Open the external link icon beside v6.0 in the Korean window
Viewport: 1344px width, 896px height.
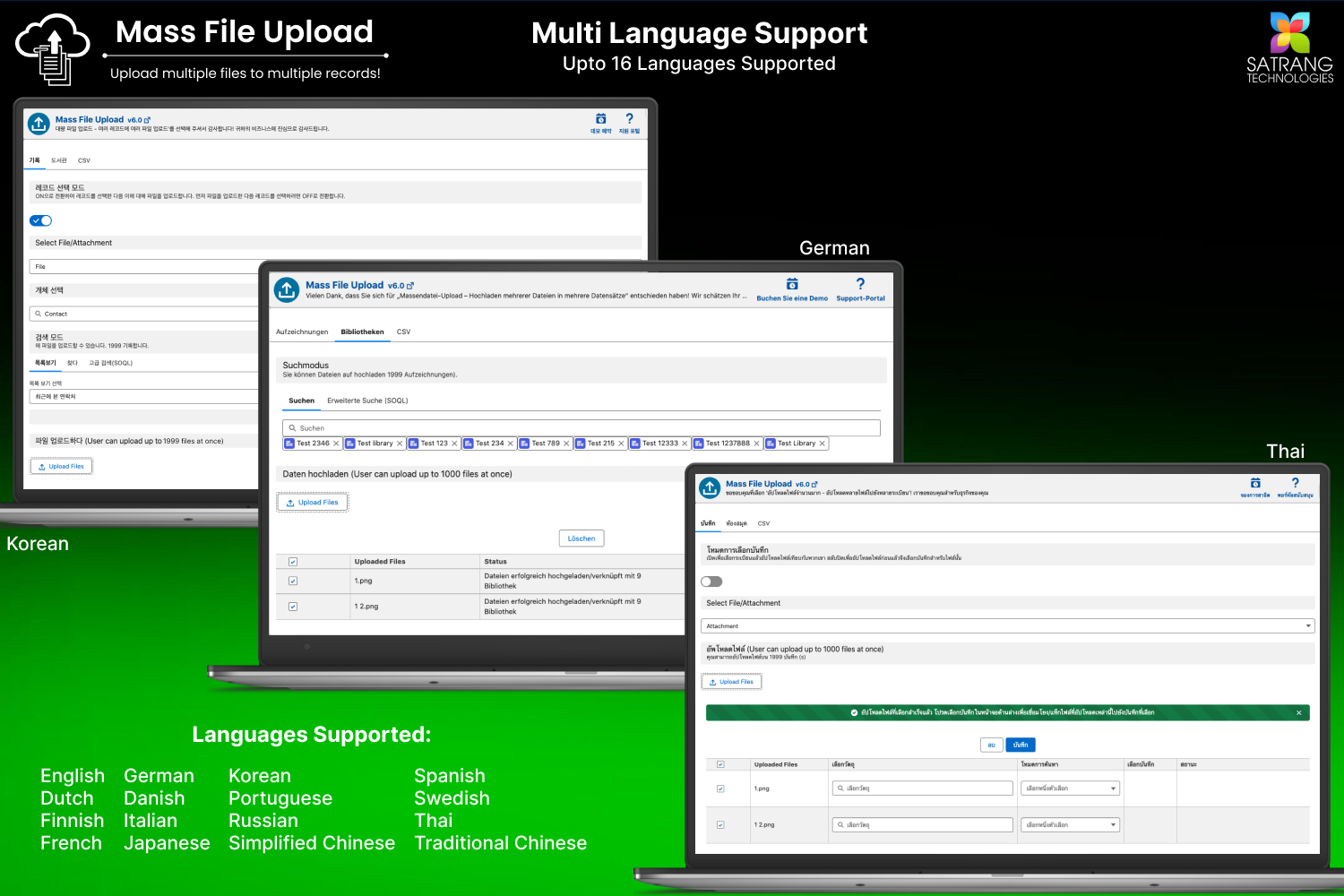click(x=147, y=120)
